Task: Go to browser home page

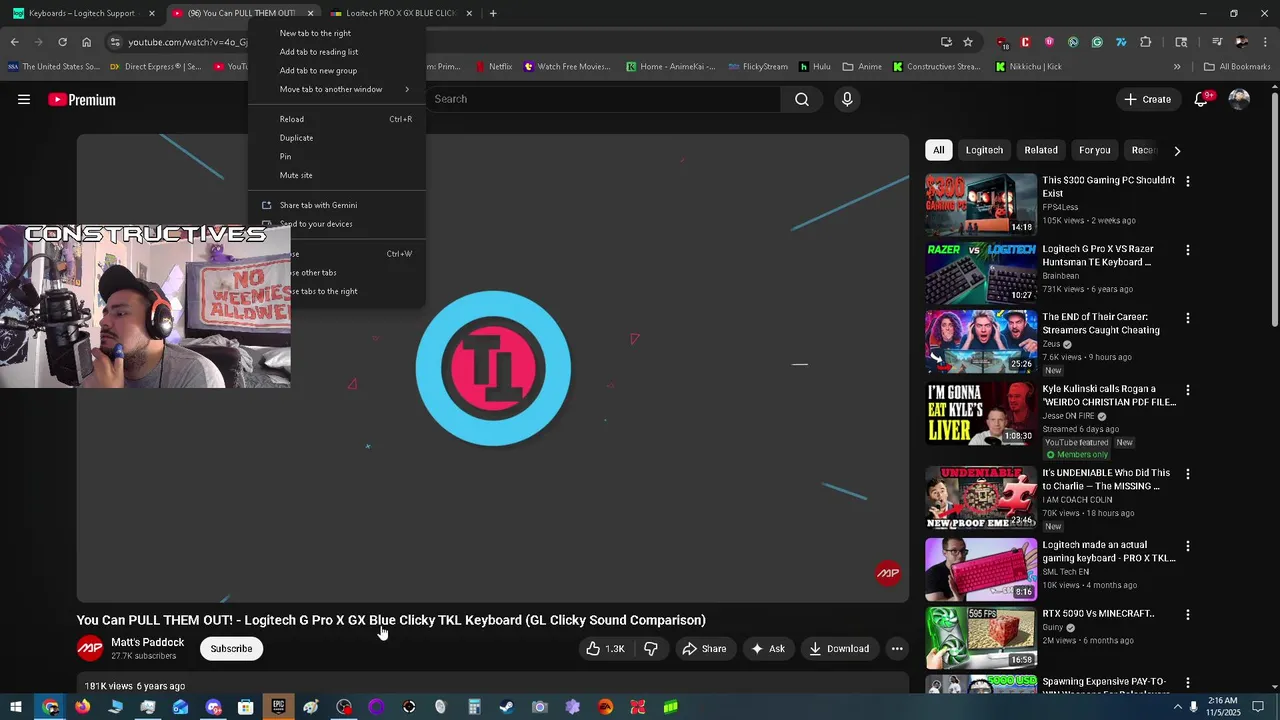Action: click(x=87, y=42)
